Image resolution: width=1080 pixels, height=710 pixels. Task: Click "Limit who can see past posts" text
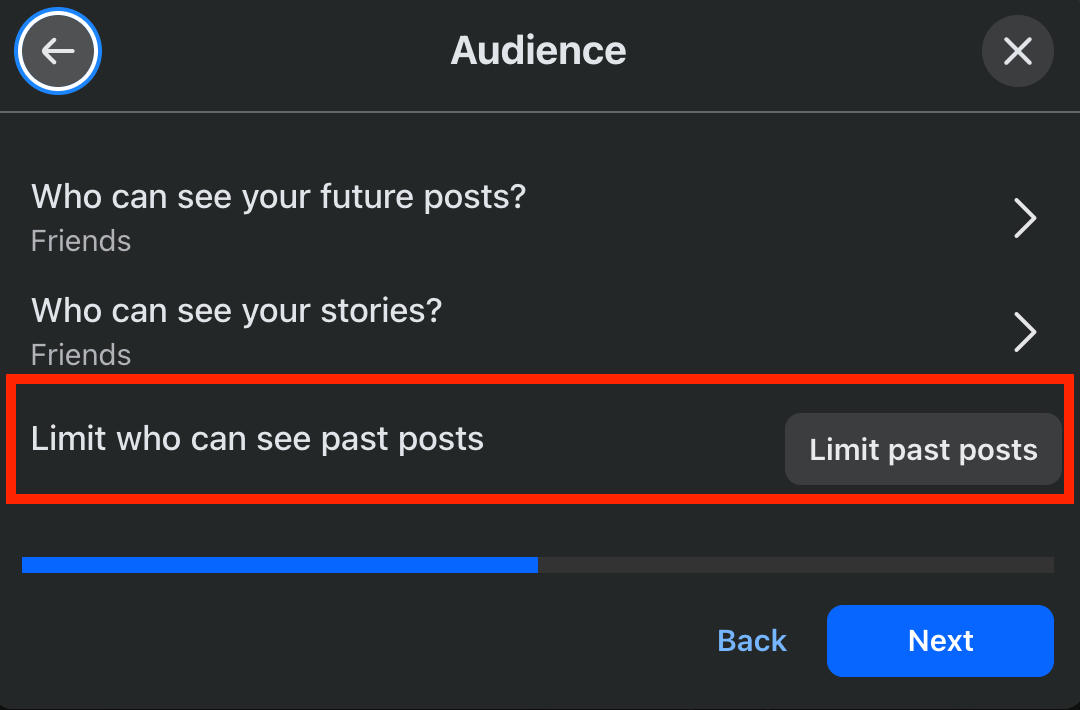(x=257, y=439)
